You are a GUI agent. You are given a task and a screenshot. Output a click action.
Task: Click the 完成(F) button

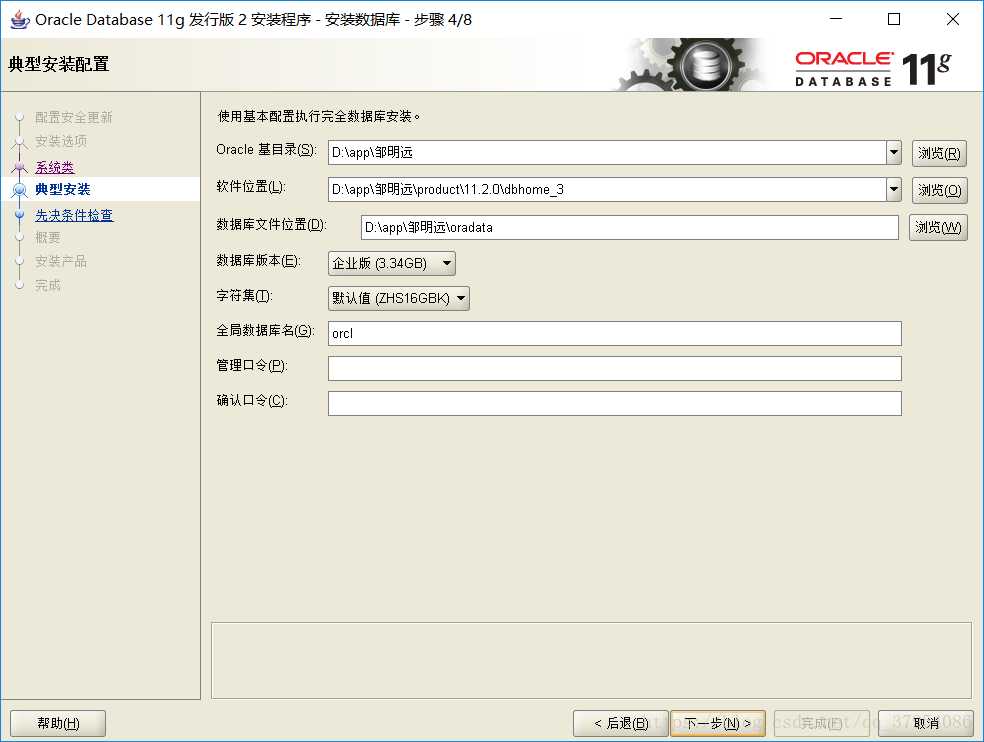821,723
